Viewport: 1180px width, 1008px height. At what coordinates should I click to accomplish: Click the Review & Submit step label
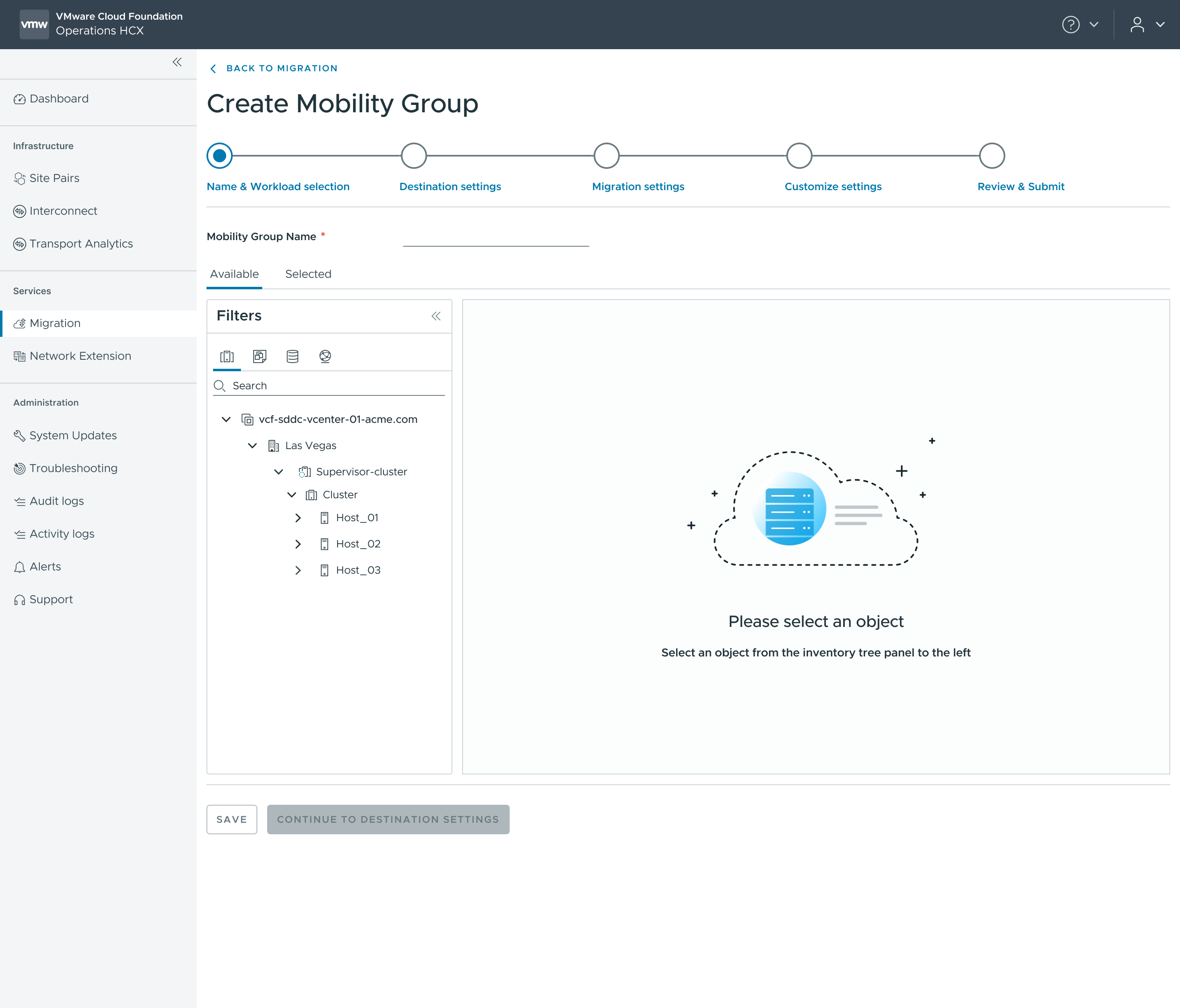[1021, 187]
